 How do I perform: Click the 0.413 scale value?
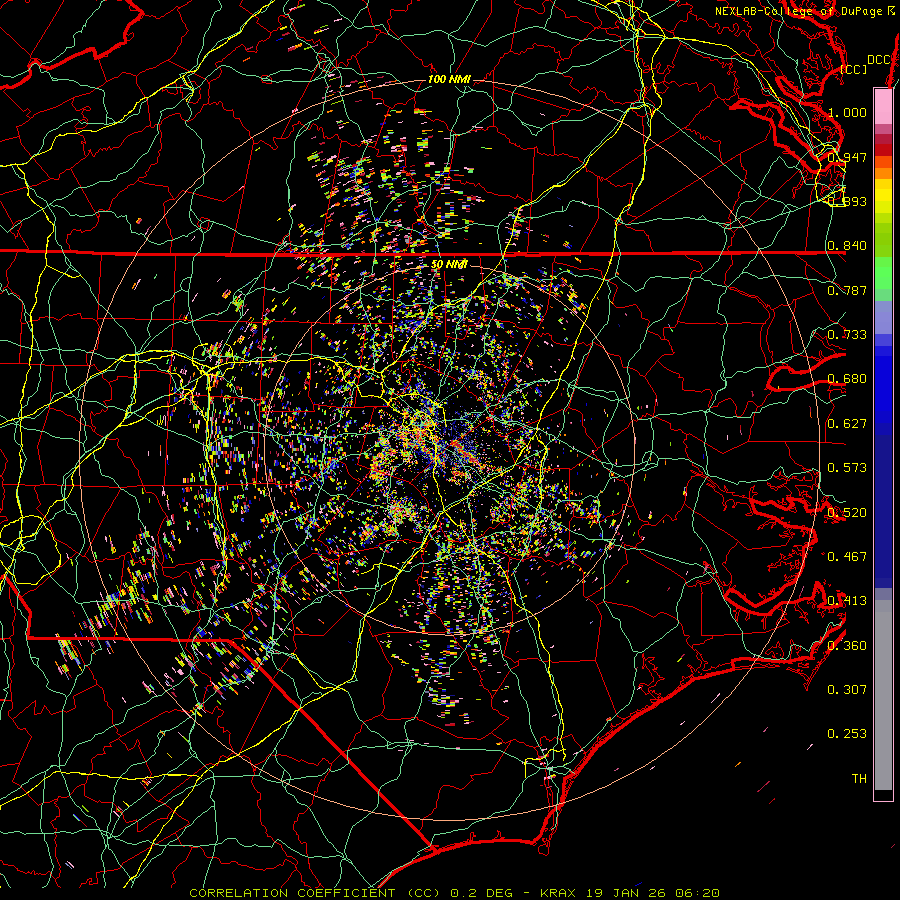coord(847,600)
